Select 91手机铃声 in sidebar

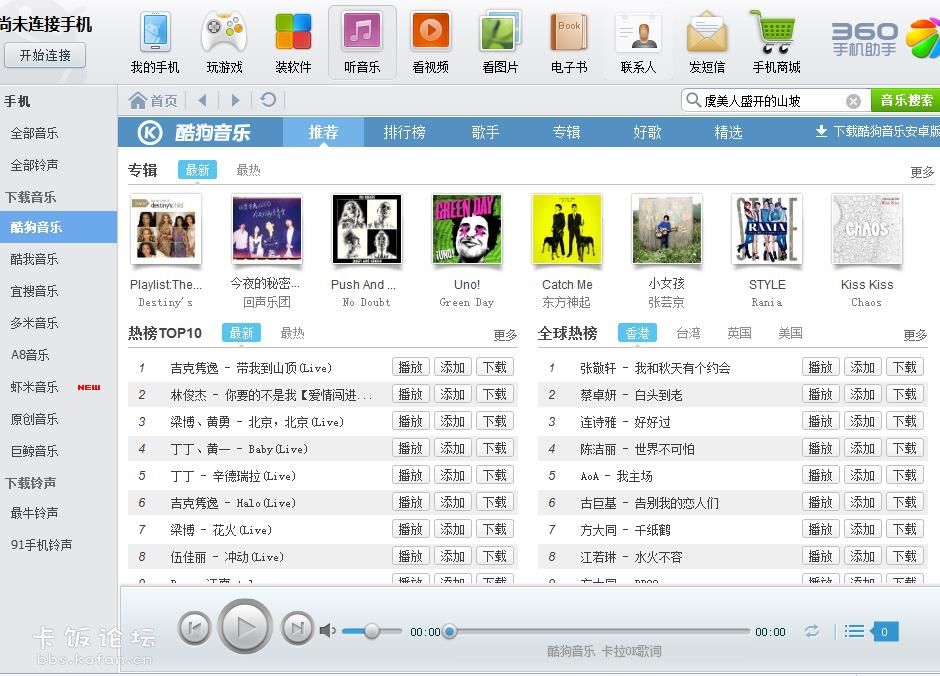pos(41,545)
